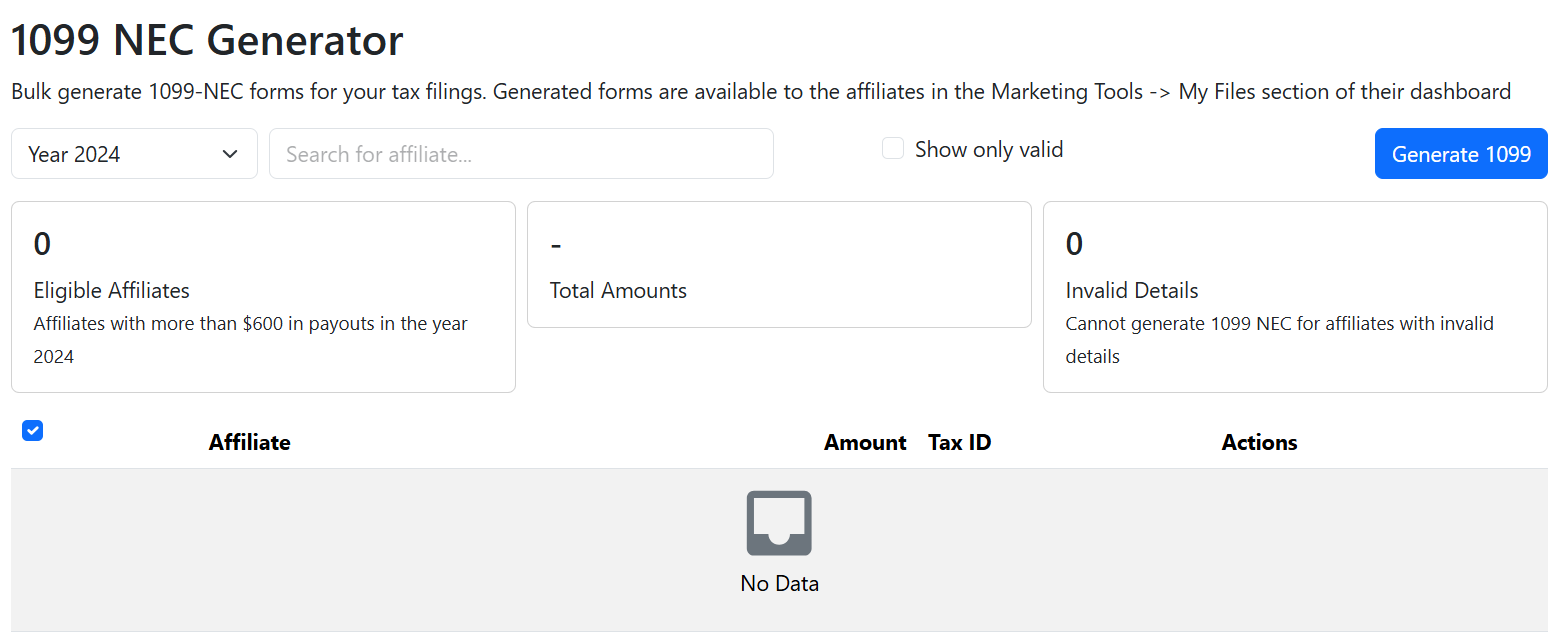Click the bulk generate description text
This screenshot has height=643, width=1557.
click(x=760, y=92)
